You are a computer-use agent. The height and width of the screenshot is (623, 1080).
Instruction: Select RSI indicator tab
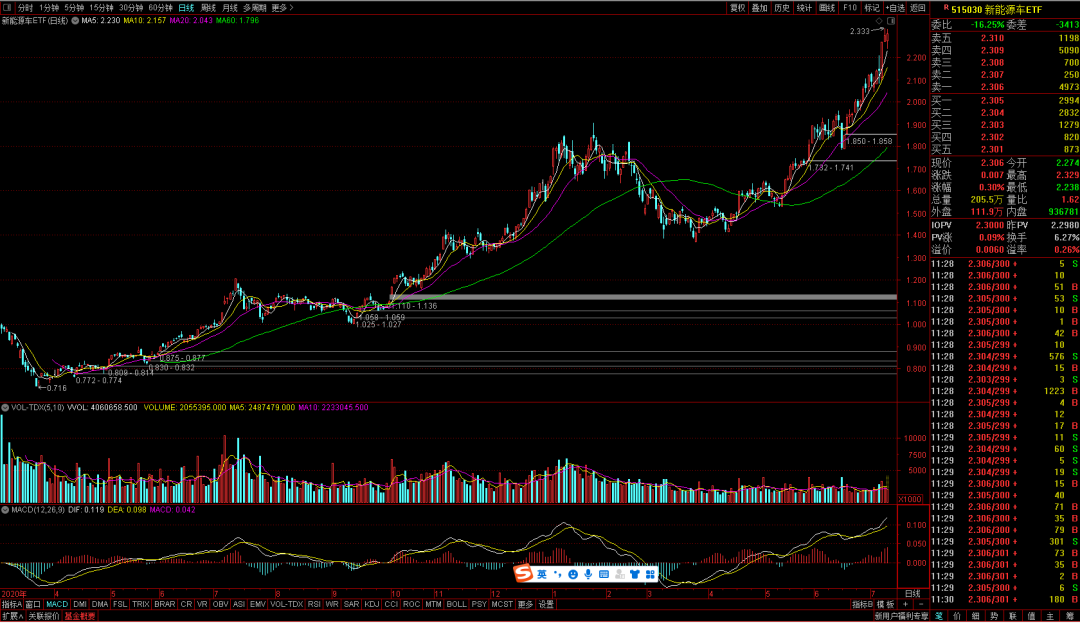click(314, 604)
